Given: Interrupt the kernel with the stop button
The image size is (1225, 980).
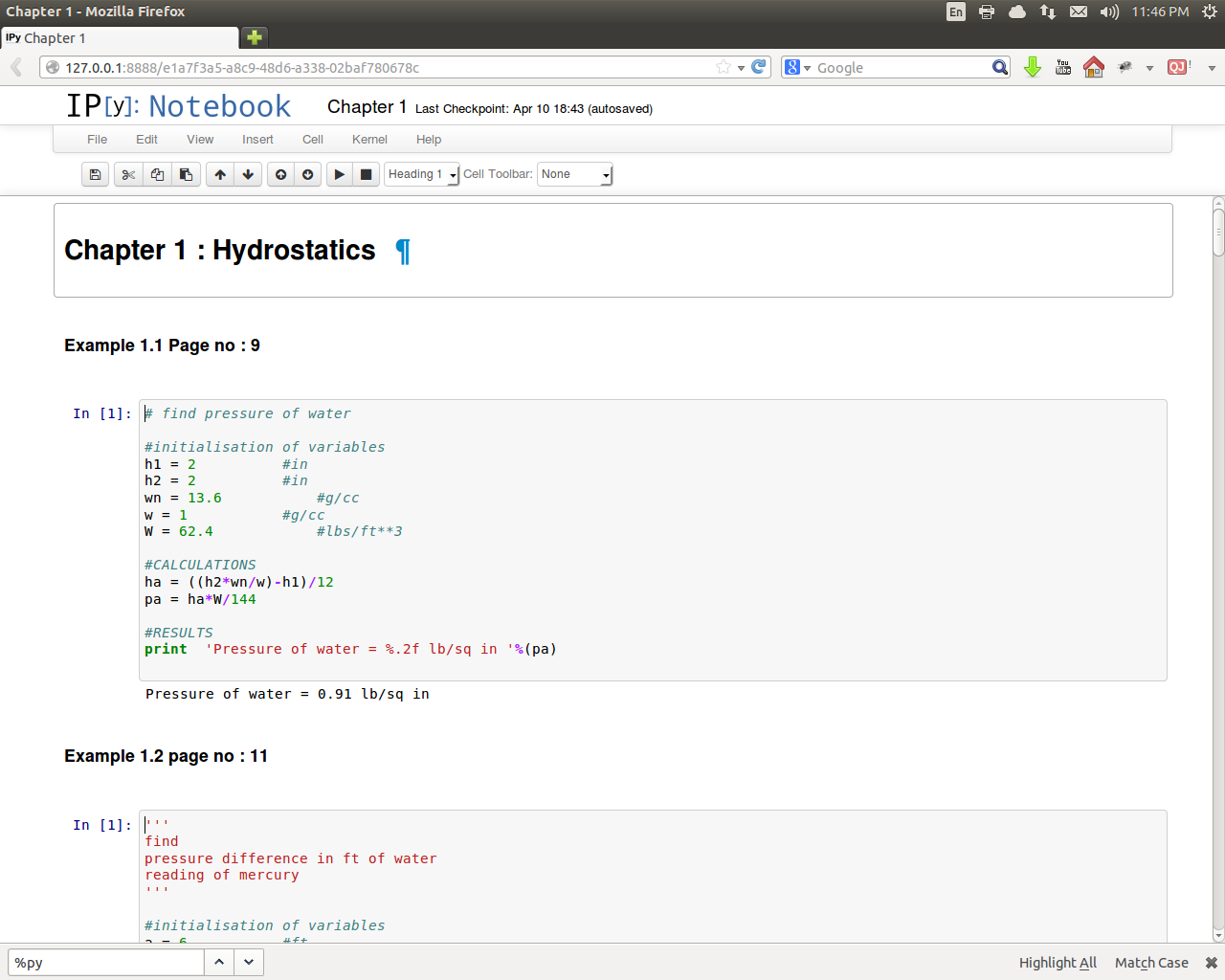Looking at the screenshot, I should point(366,174).
